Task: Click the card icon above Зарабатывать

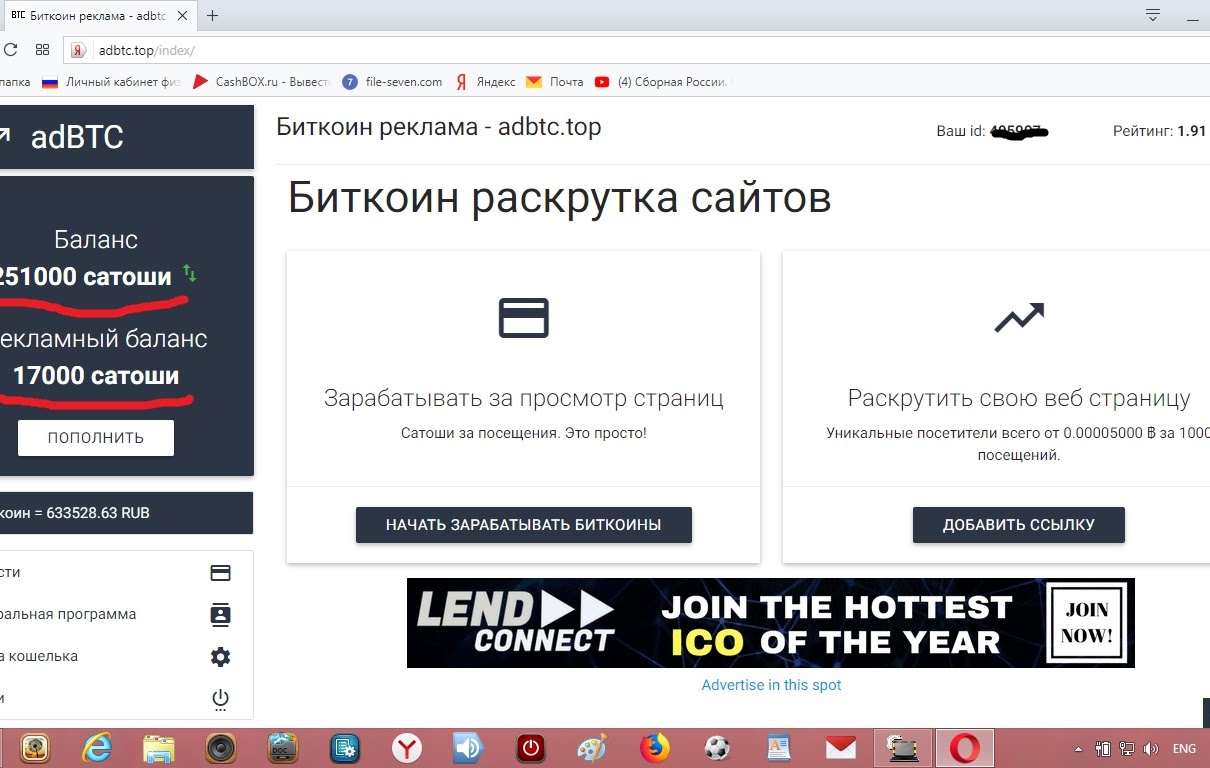Action: (523, 318)
